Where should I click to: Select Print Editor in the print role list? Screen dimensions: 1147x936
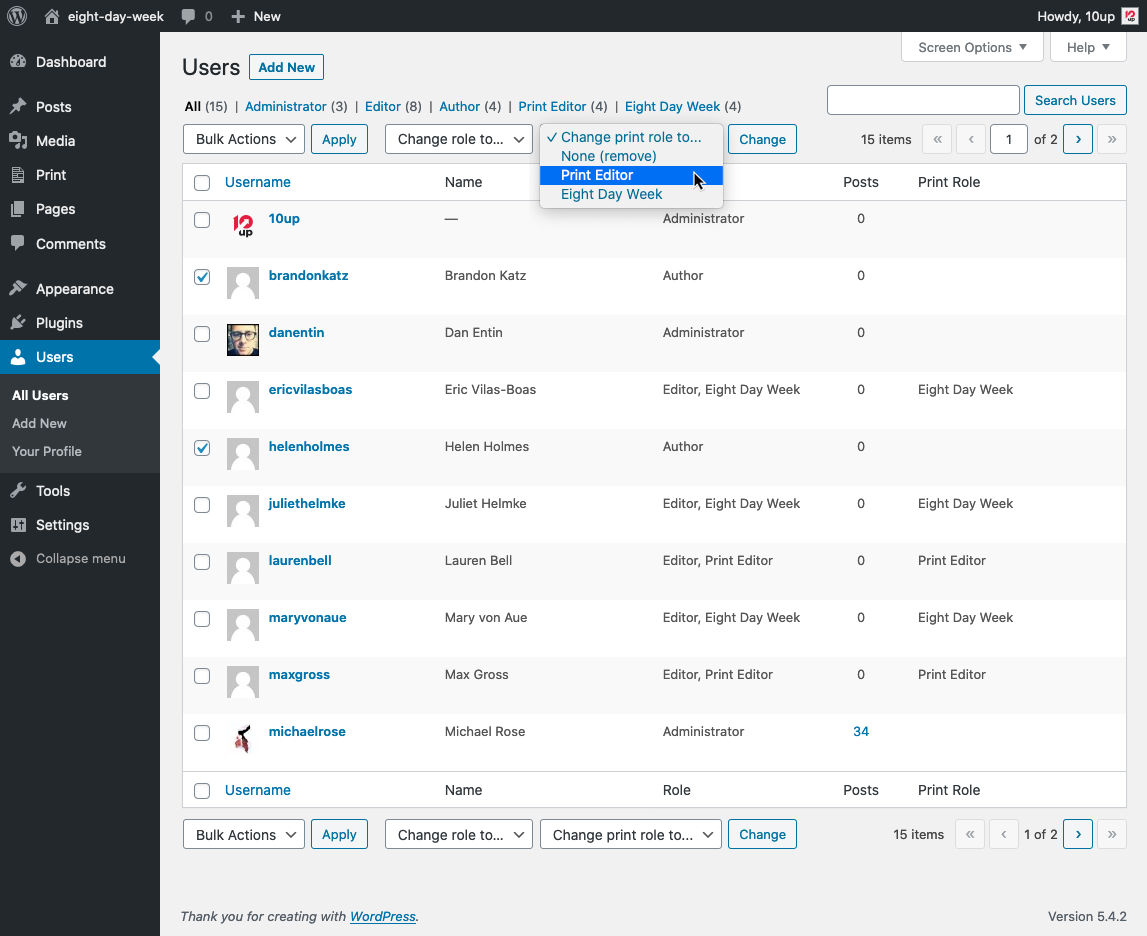click(631, 176)
